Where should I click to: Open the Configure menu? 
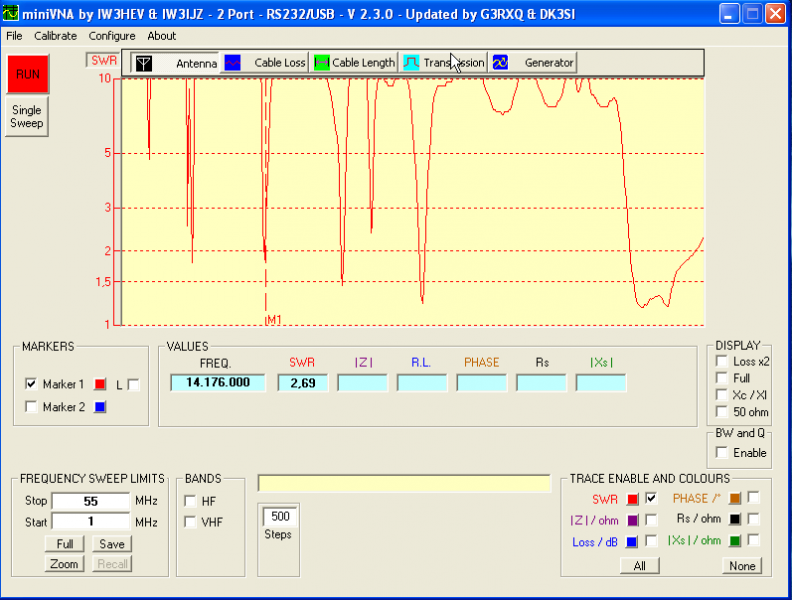112,36
